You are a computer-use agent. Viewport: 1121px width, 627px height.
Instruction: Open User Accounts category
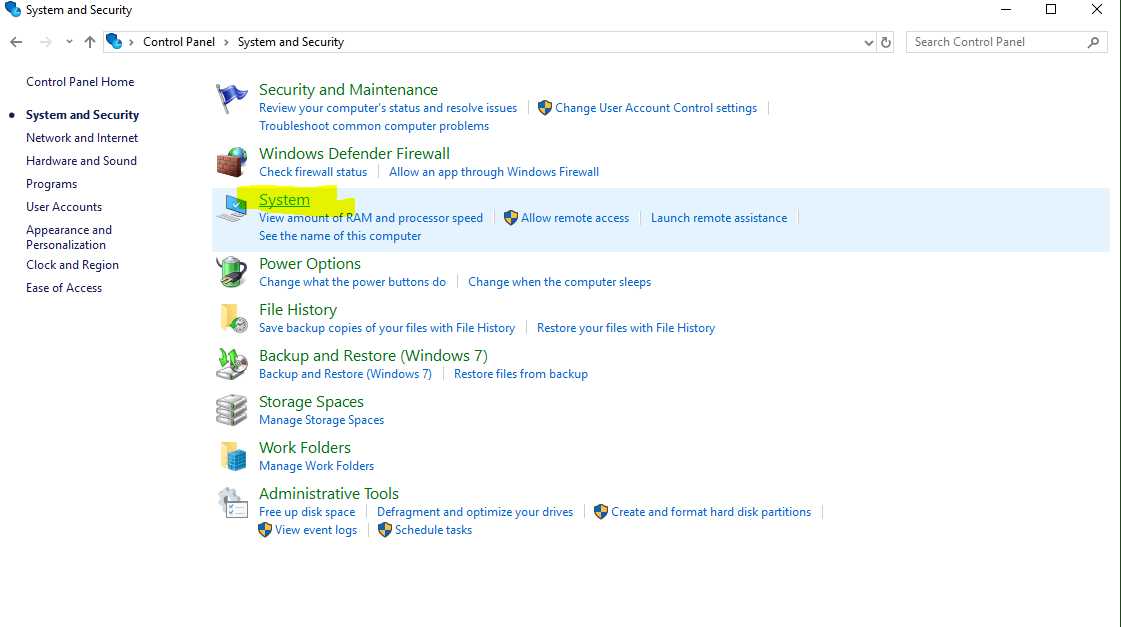coord(64,207)
